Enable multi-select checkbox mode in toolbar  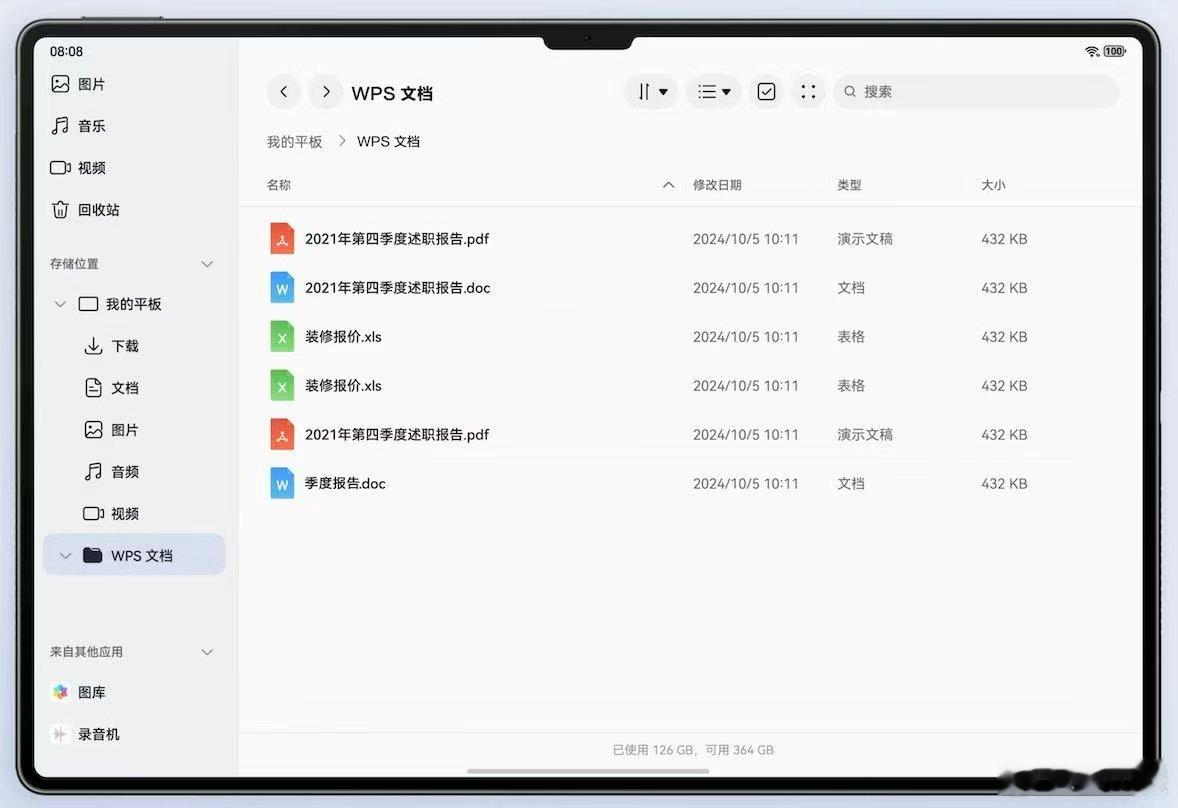tap(766, 92)
